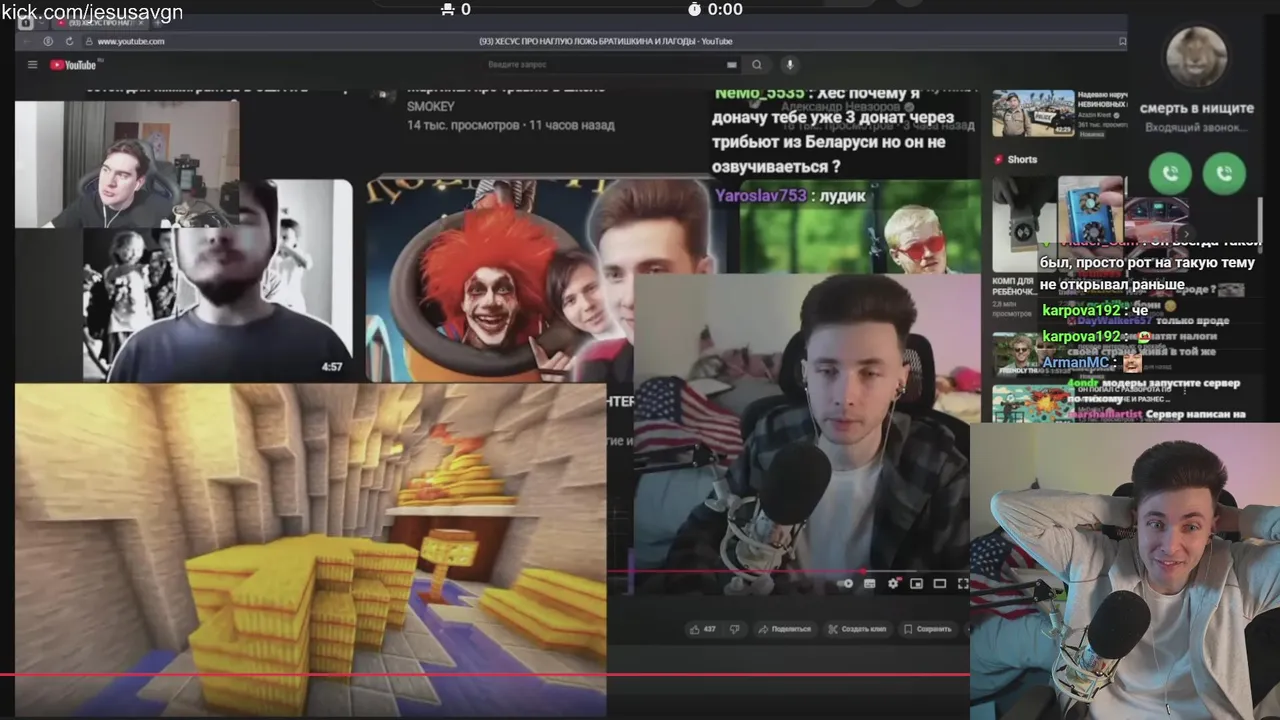Click the YouTube search magnifier button
The image size is (1280, 720).
(x=757, y=65)
